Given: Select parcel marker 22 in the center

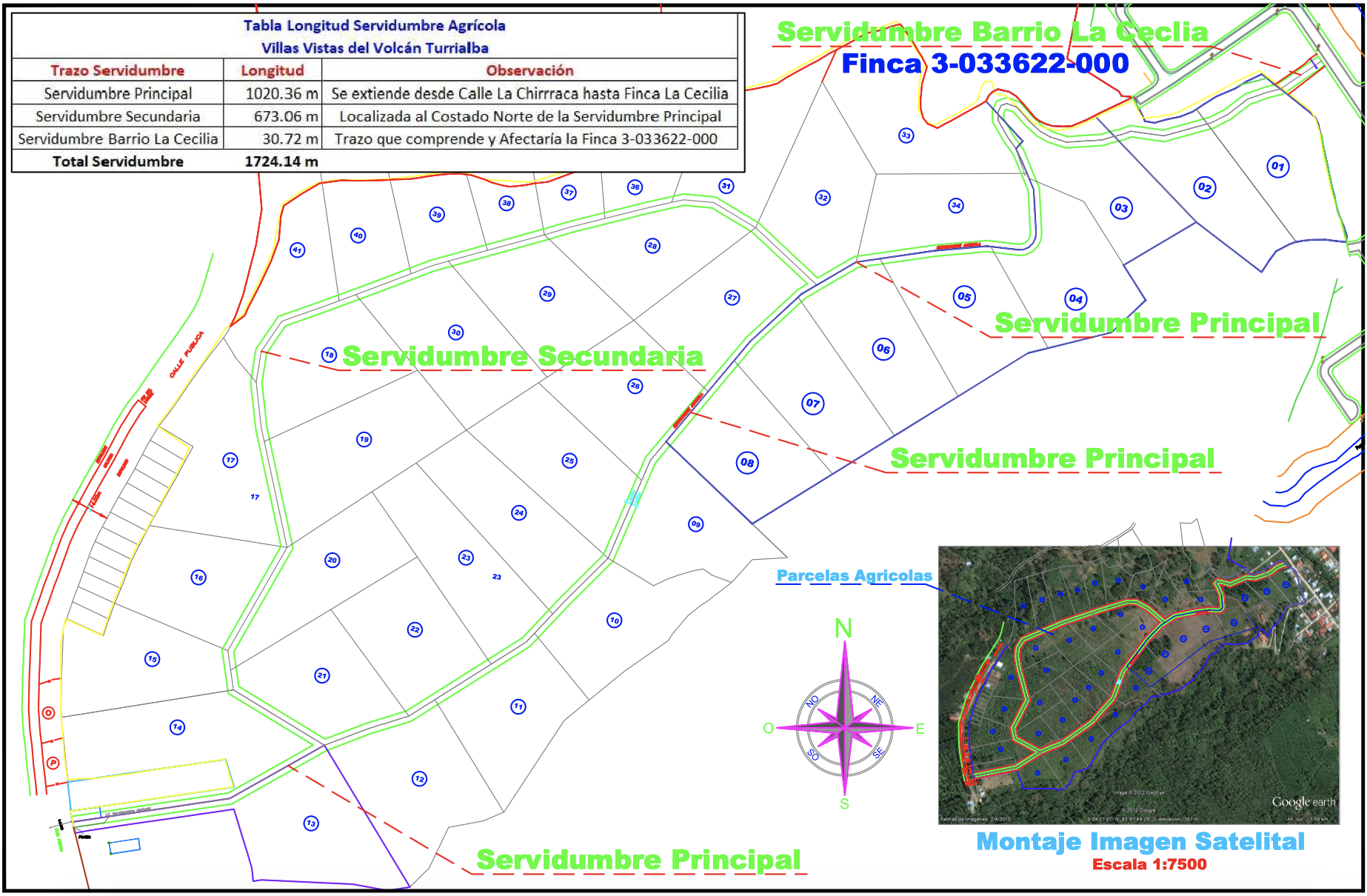Looking at the screenshot, I should (x=414, y=629).
